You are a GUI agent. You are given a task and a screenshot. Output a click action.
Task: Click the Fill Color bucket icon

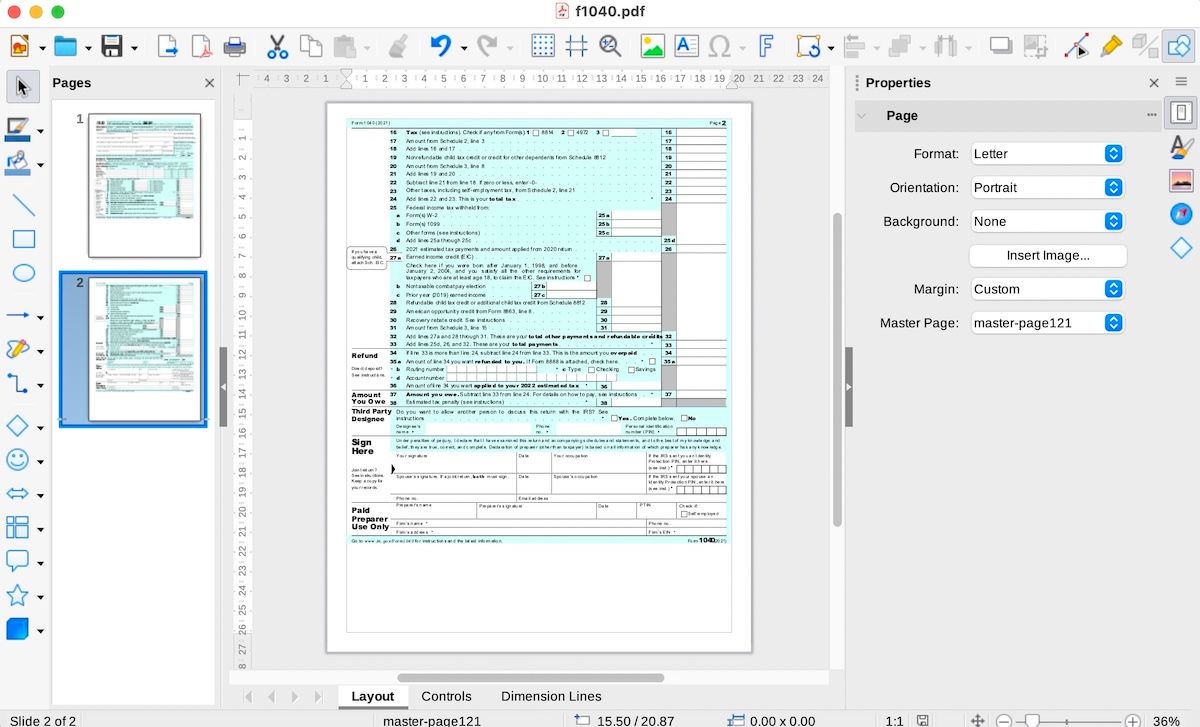tap(17, 162)
